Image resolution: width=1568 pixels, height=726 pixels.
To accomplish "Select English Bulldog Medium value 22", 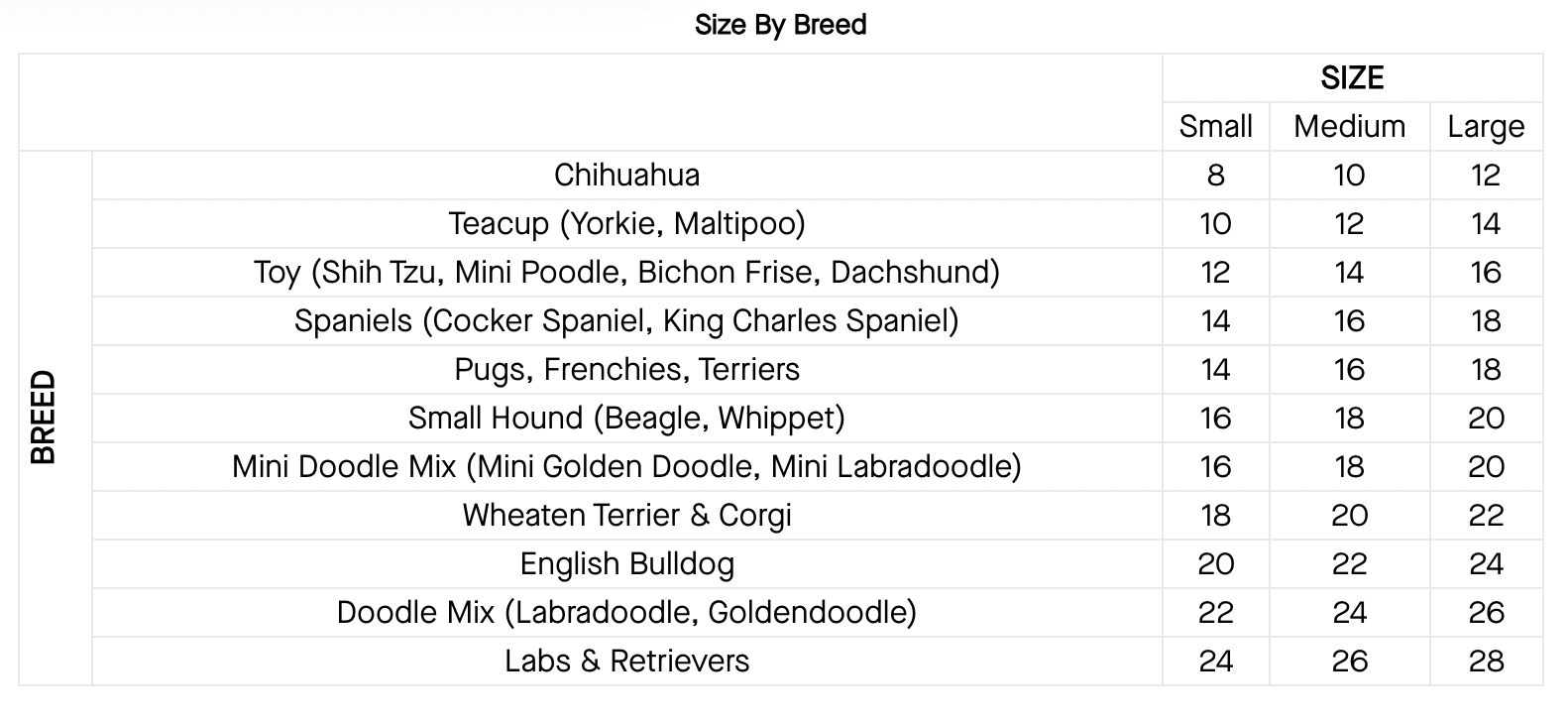I will coord(1349,564).
